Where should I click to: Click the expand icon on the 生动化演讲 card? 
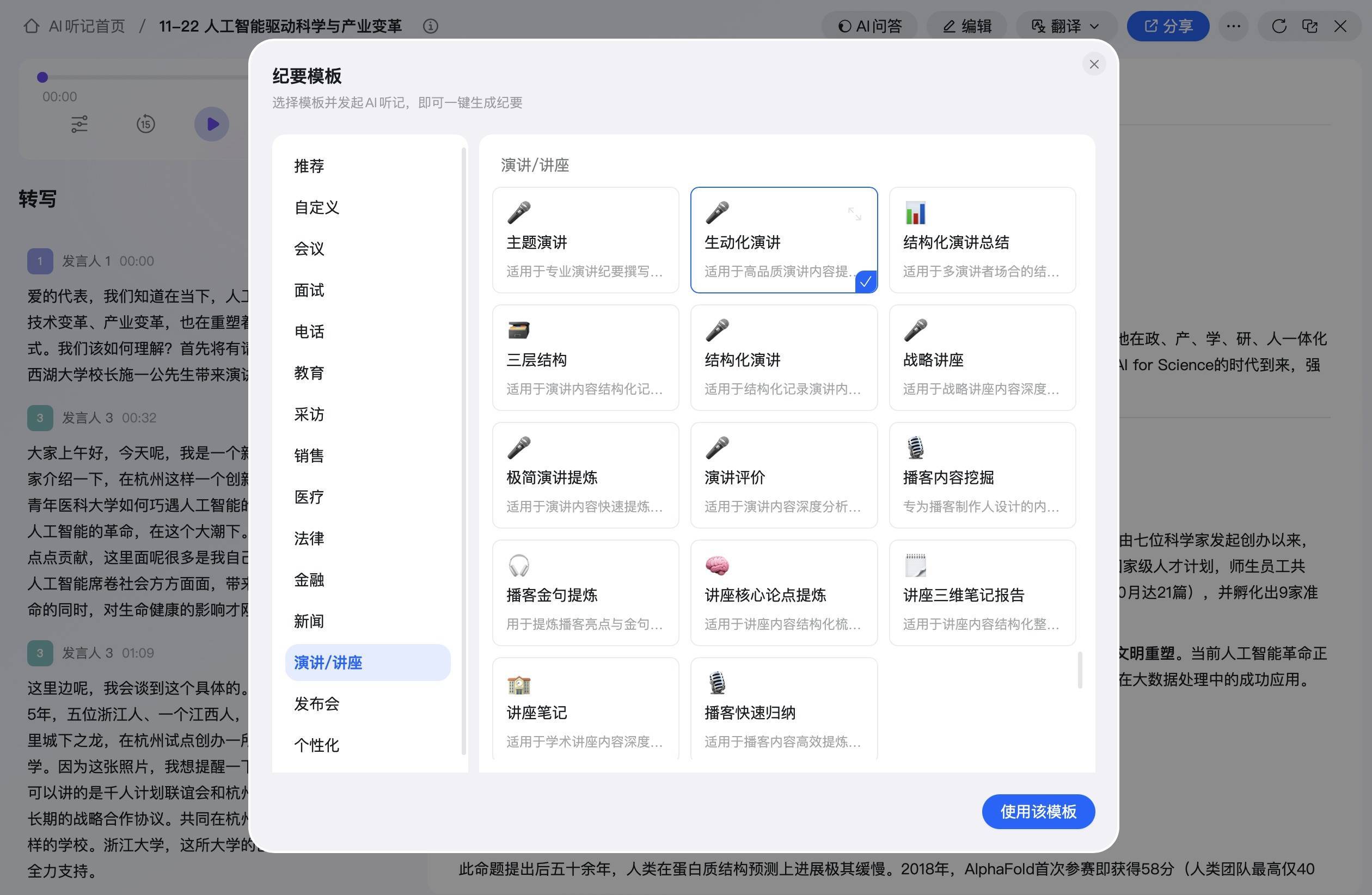click(854, 214)
